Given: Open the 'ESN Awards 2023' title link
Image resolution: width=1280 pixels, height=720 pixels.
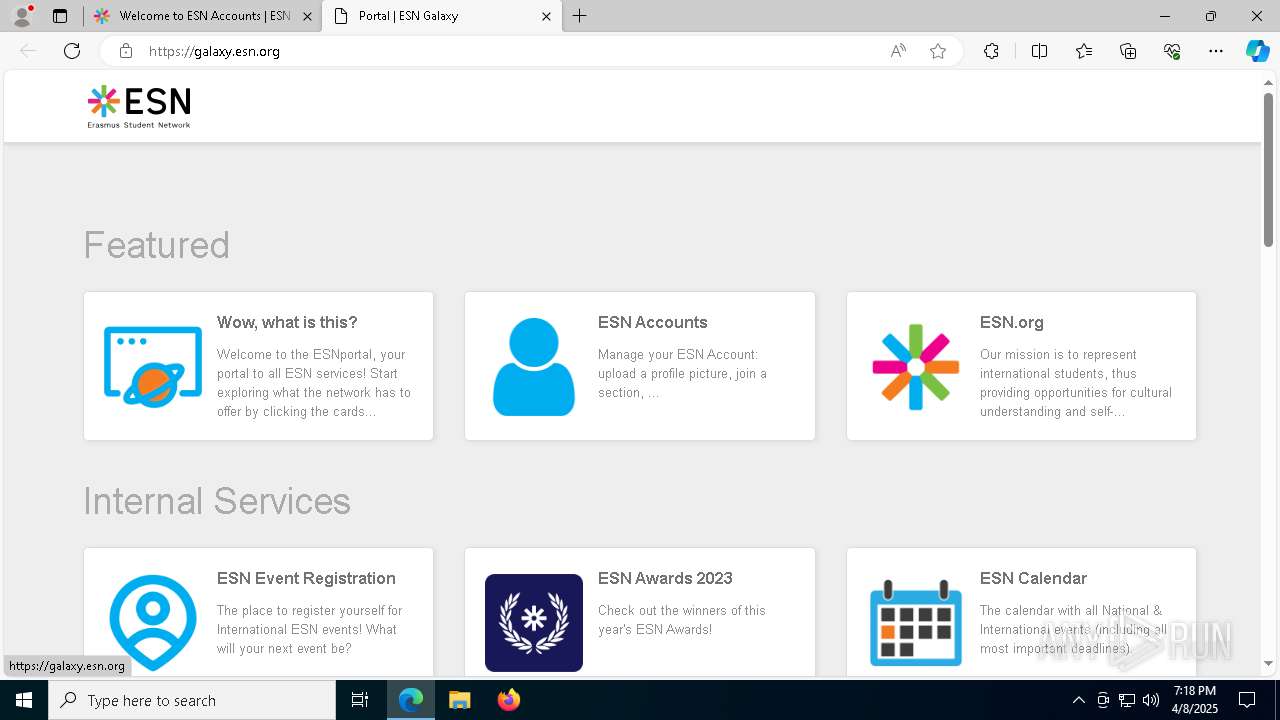Looking at the screenshot, I should pos(665,578).
